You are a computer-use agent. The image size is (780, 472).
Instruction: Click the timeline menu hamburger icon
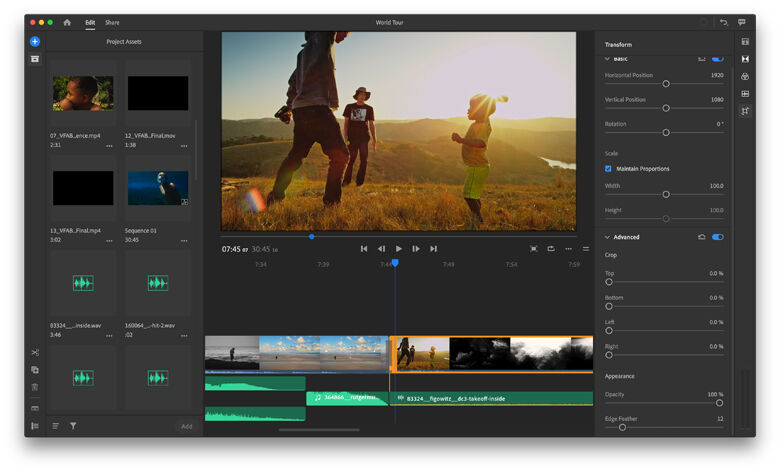[585, 249]
